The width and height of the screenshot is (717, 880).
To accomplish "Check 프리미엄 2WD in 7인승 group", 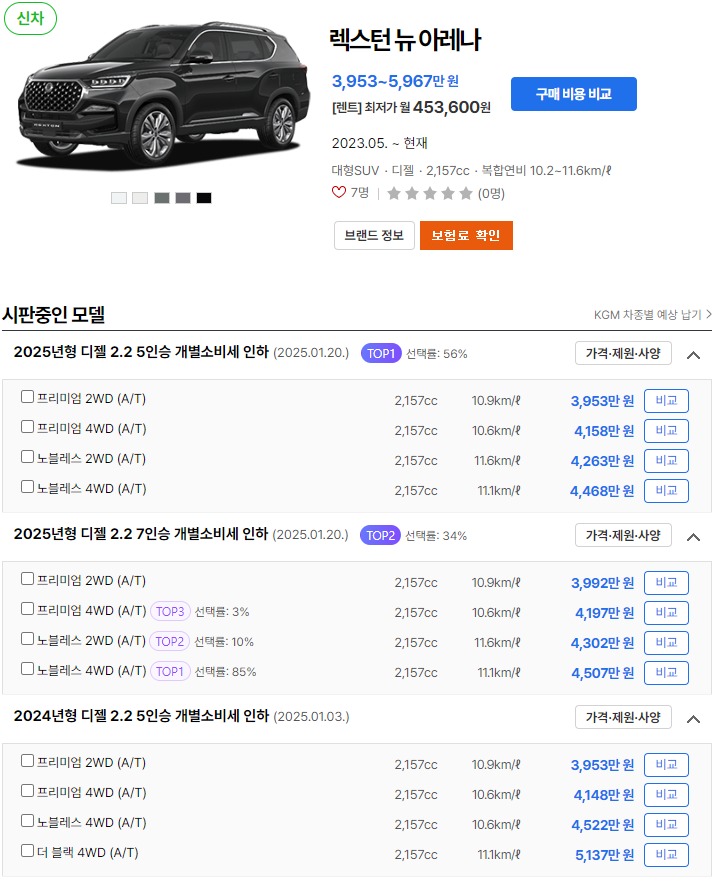I will (27, 579).
